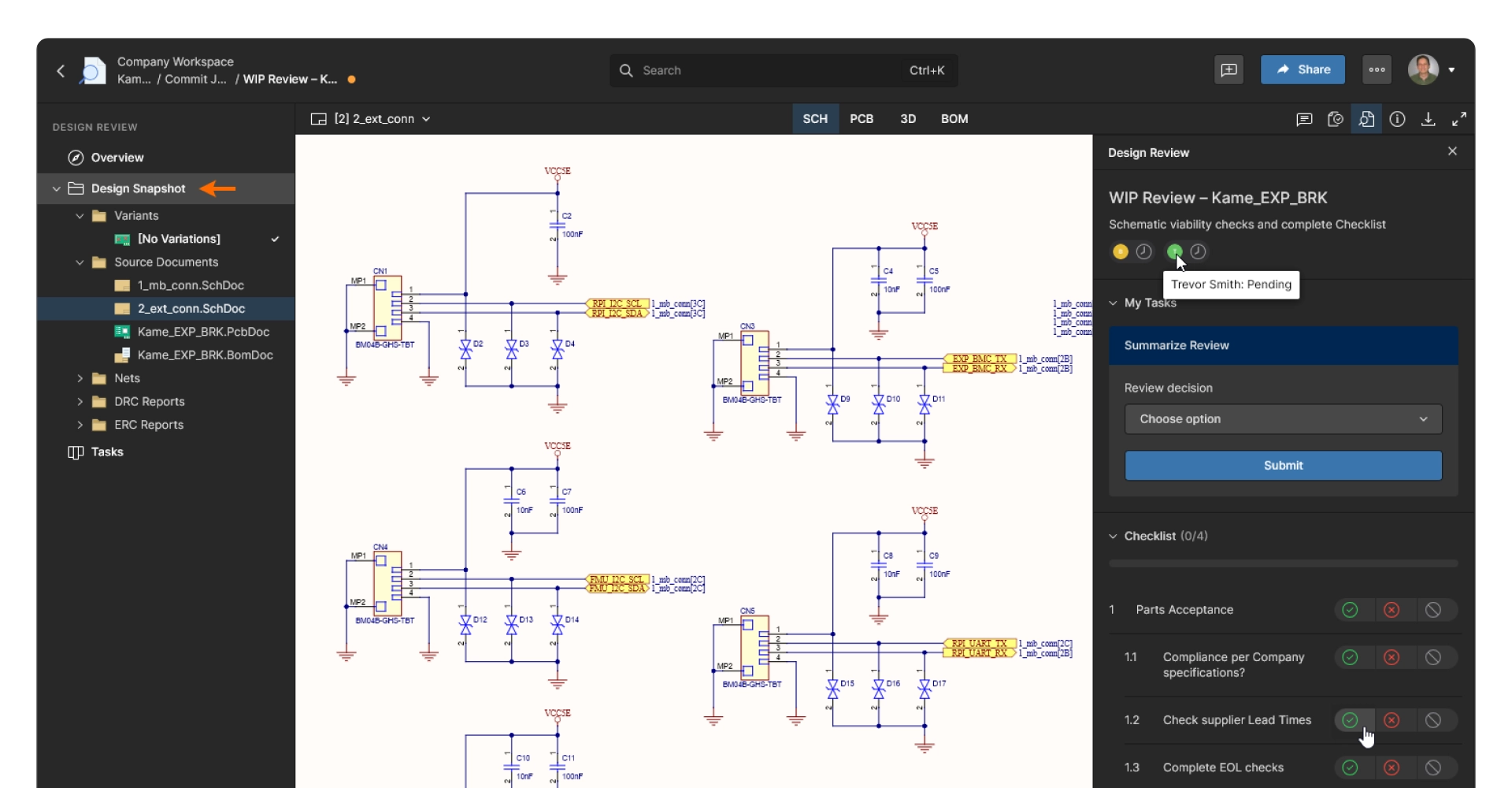Open the [2] 2_ext_conn sheet dropdown
The width and height of the screenshot is (1512, 788).
[x=371, y=119]
